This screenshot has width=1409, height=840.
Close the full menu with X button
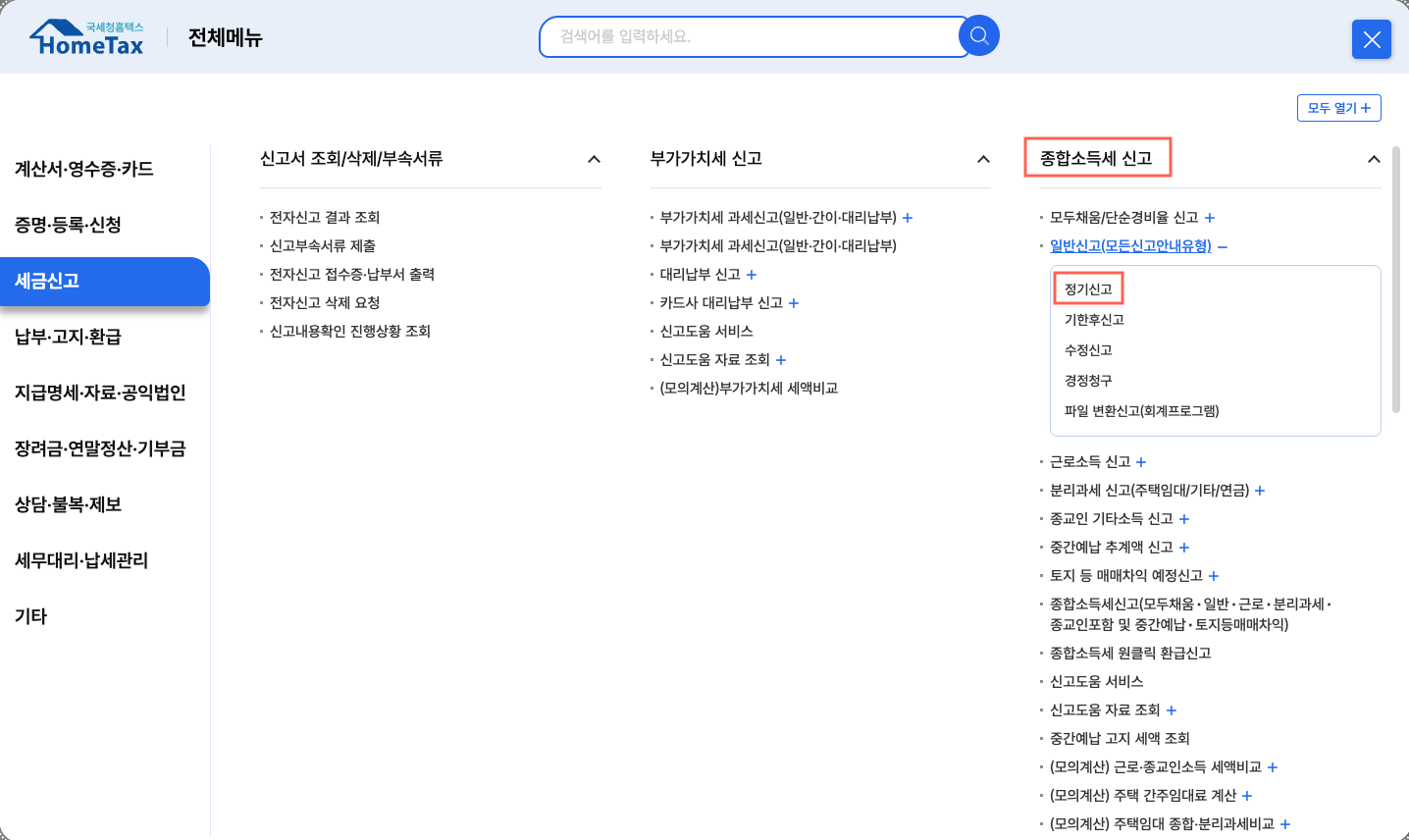1371,39
